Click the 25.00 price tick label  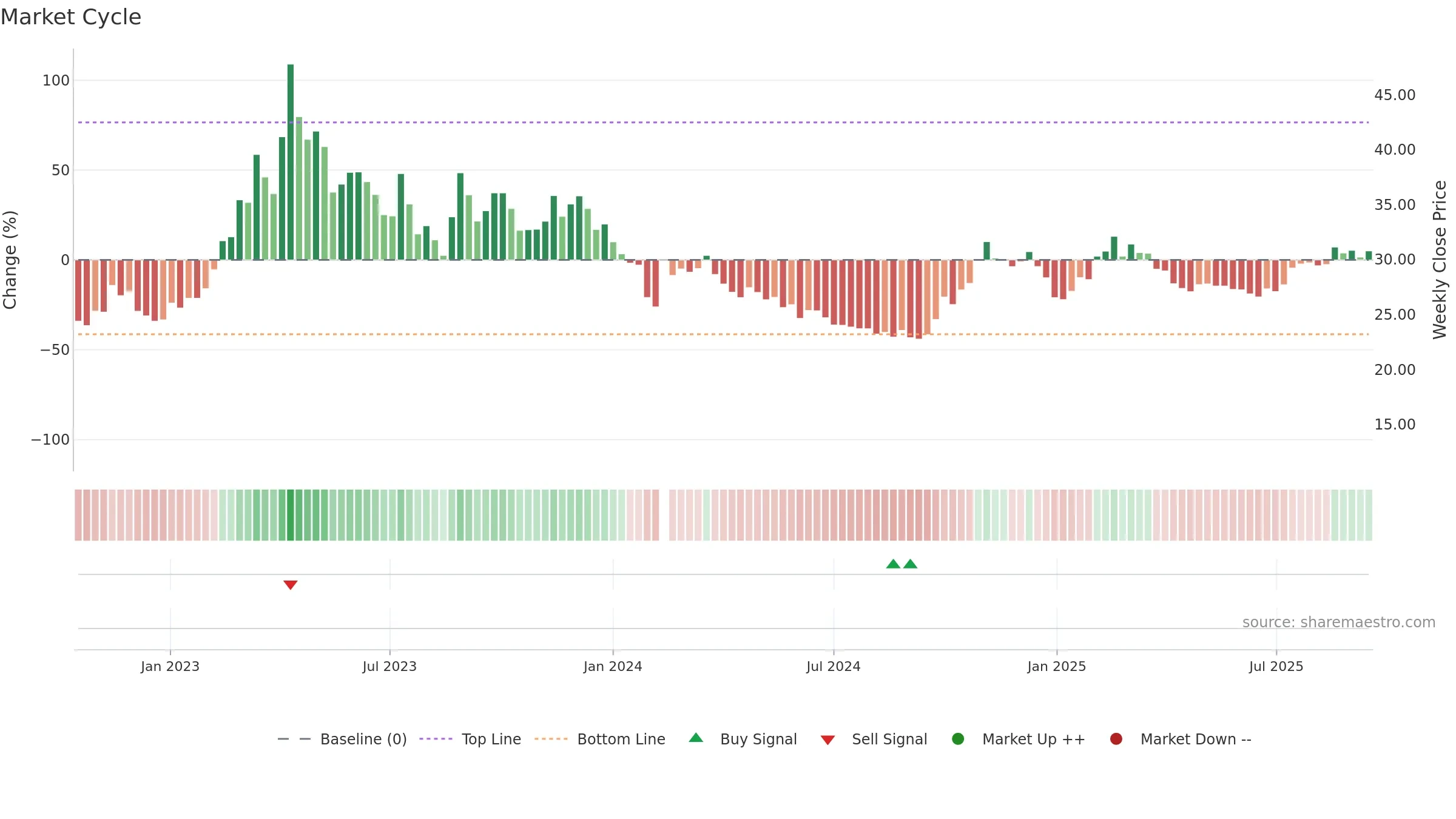1395,315
